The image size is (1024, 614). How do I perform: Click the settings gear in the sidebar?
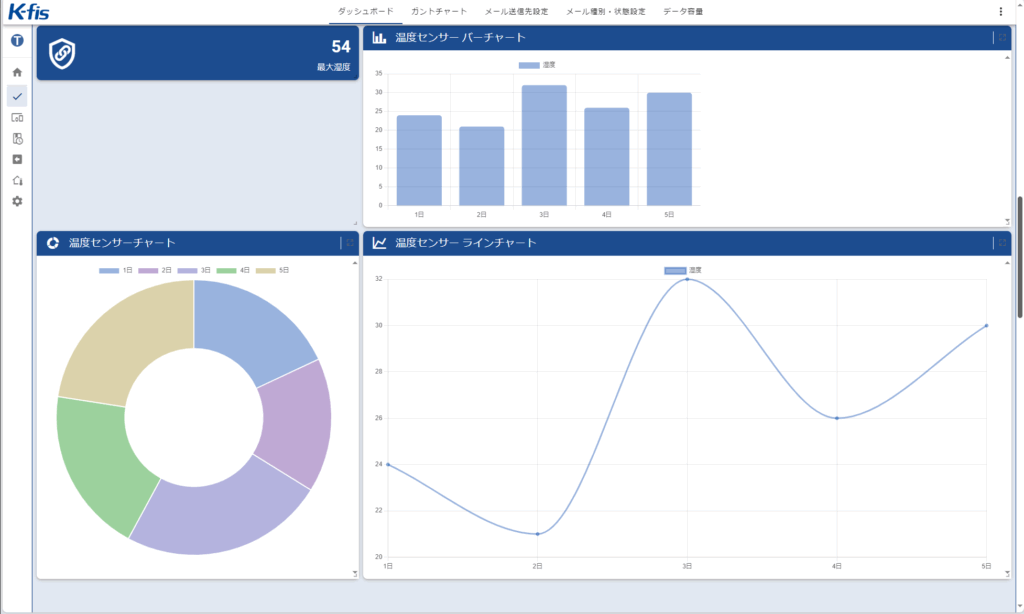click(17, 201)
